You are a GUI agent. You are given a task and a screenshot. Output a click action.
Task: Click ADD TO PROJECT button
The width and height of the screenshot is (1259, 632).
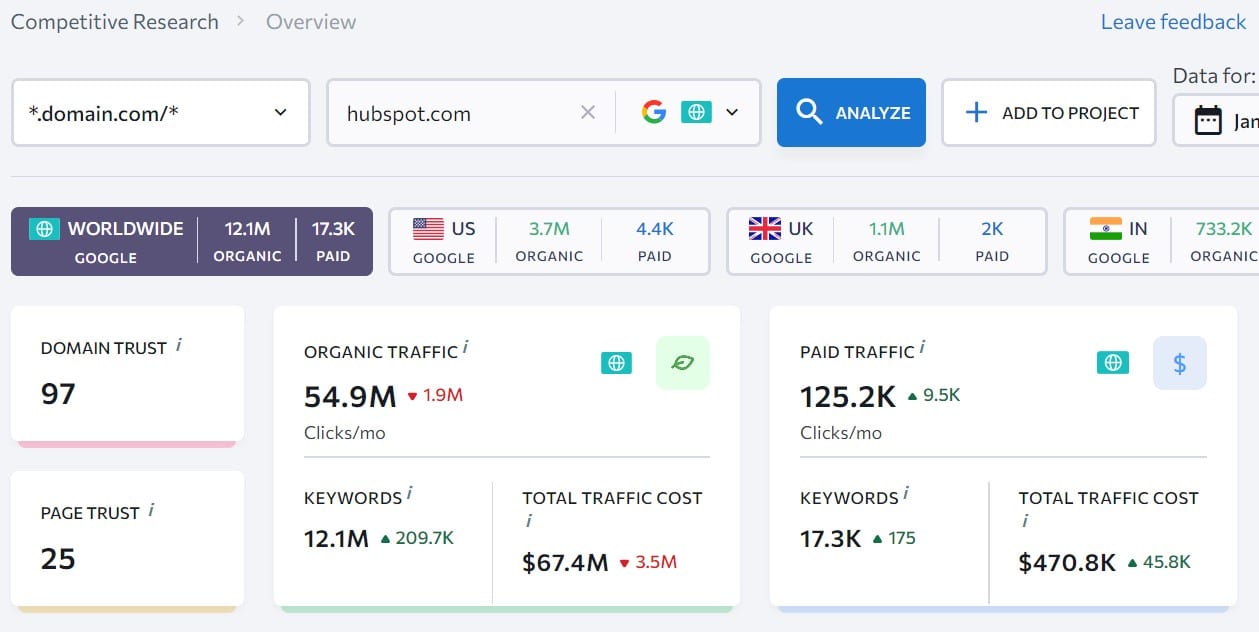click(x=1049, y=113)
